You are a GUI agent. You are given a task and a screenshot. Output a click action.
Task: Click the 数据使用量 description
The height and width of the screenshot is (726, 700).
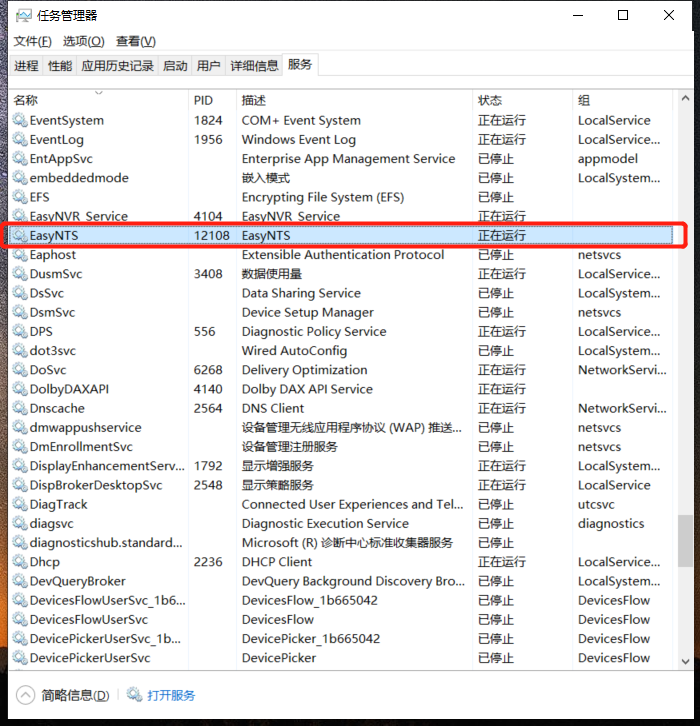pyautogui.click(x=272, y=274)
